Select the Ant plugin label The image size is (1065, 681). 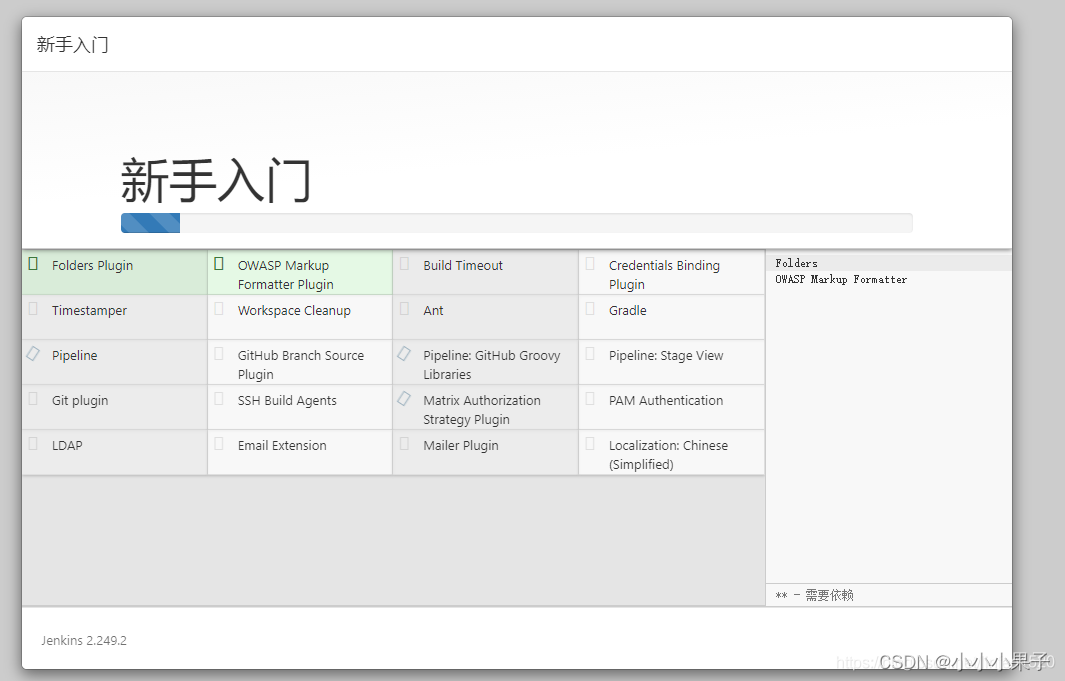tap(433, 310)
